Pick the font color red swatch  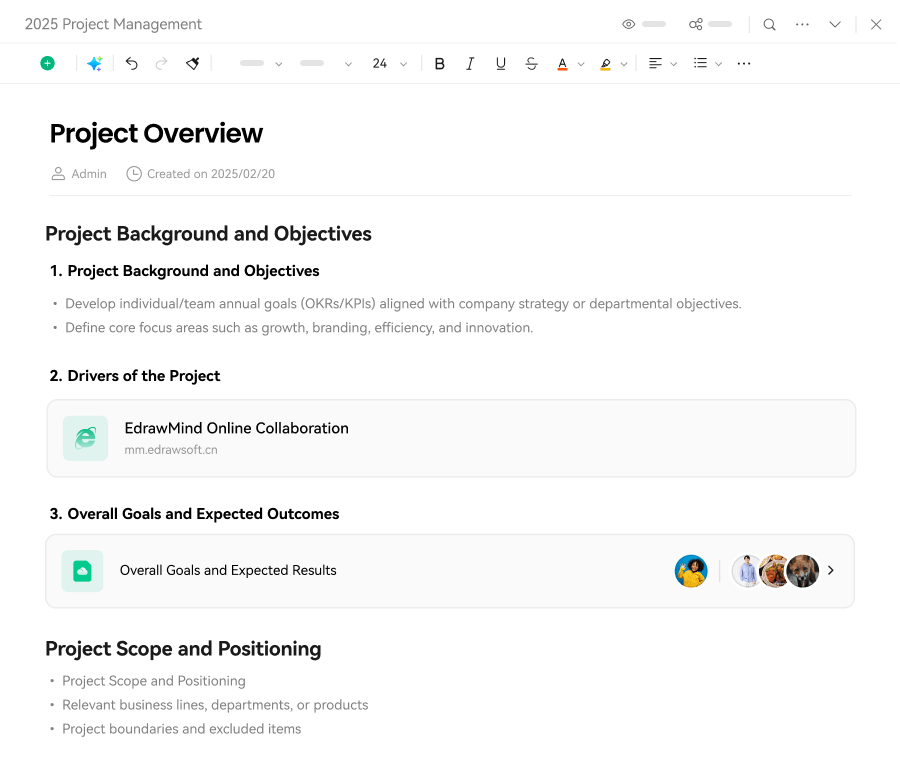[562, 63]
